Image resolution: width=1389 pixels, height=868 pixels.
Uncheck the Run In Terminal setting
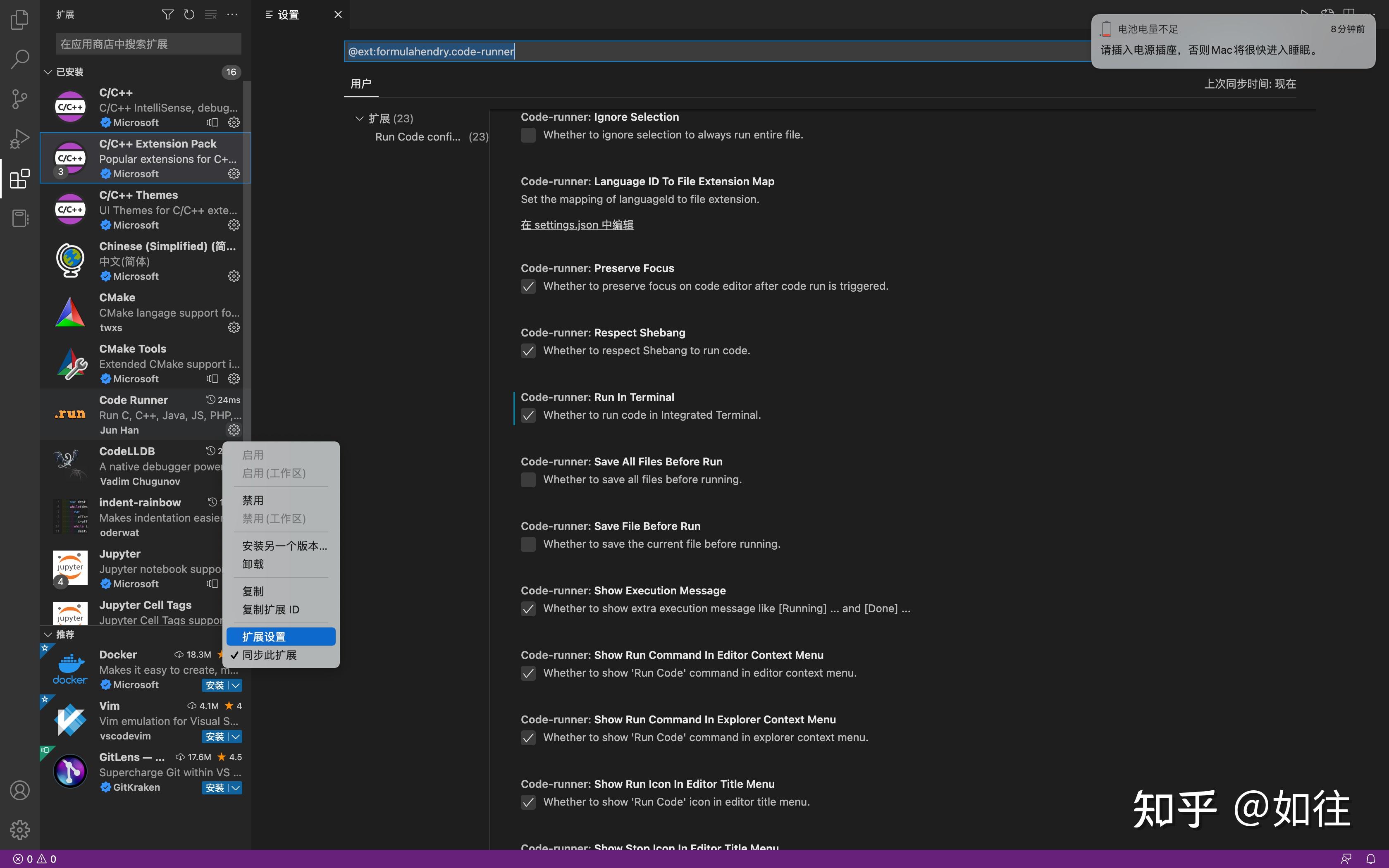point(528,415)
